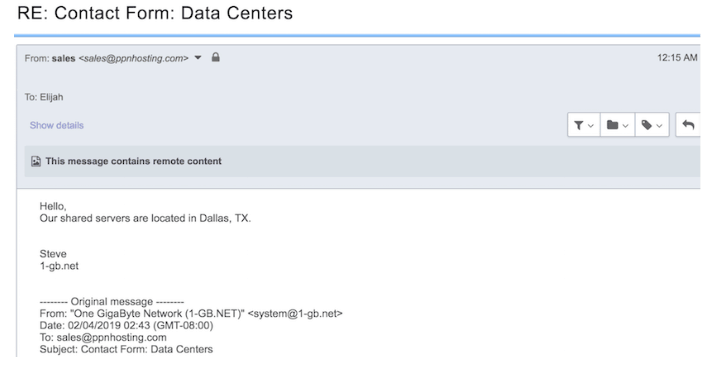This screenshot has width=720, height=380.
Task: Select the bold sender name 'sales'
Action: pyautogui.click(x=63, y=58)
